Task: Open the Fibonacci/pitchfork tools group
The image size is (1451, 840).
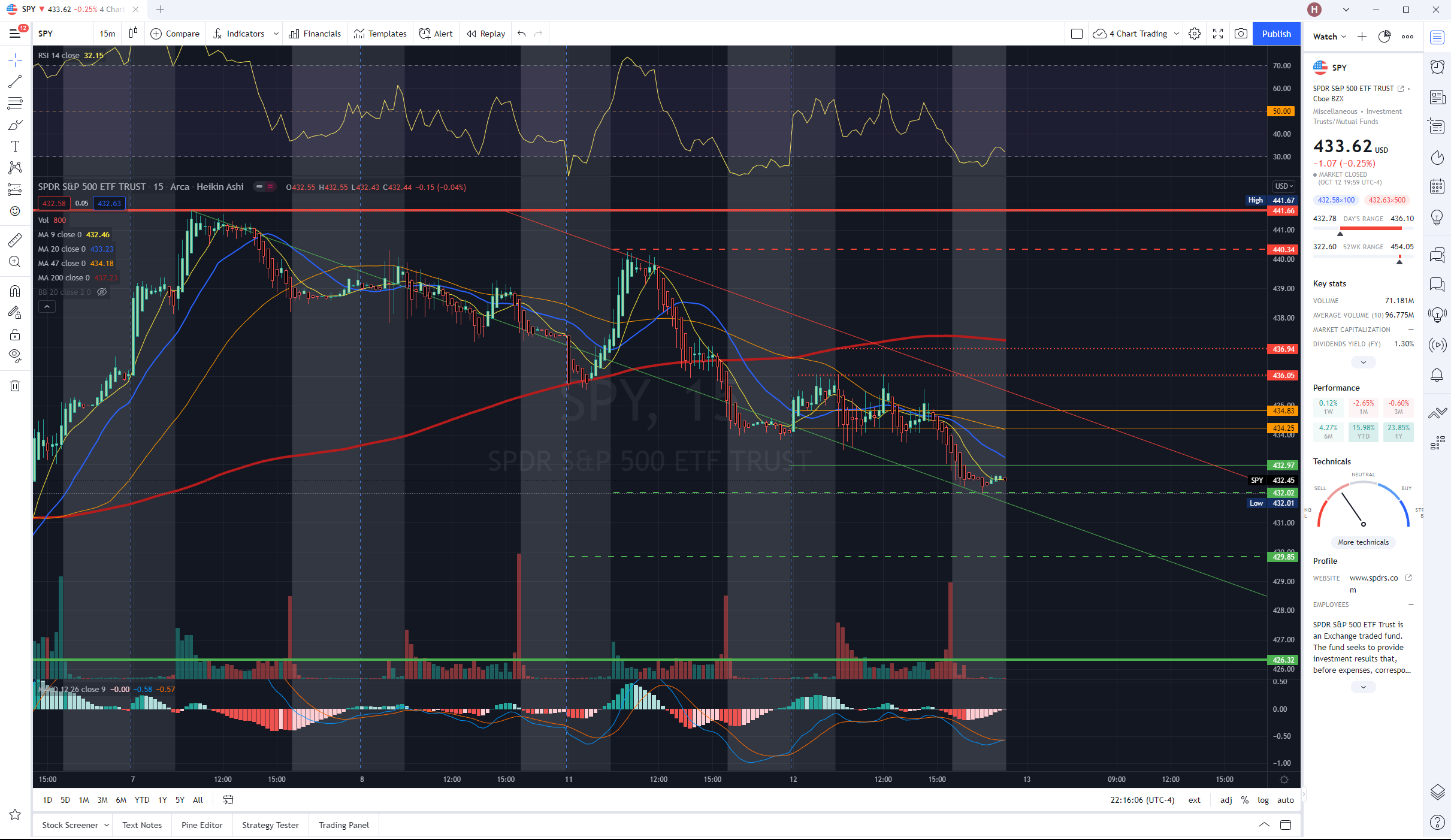Action: pyautogui.click(x=15, y=103)
